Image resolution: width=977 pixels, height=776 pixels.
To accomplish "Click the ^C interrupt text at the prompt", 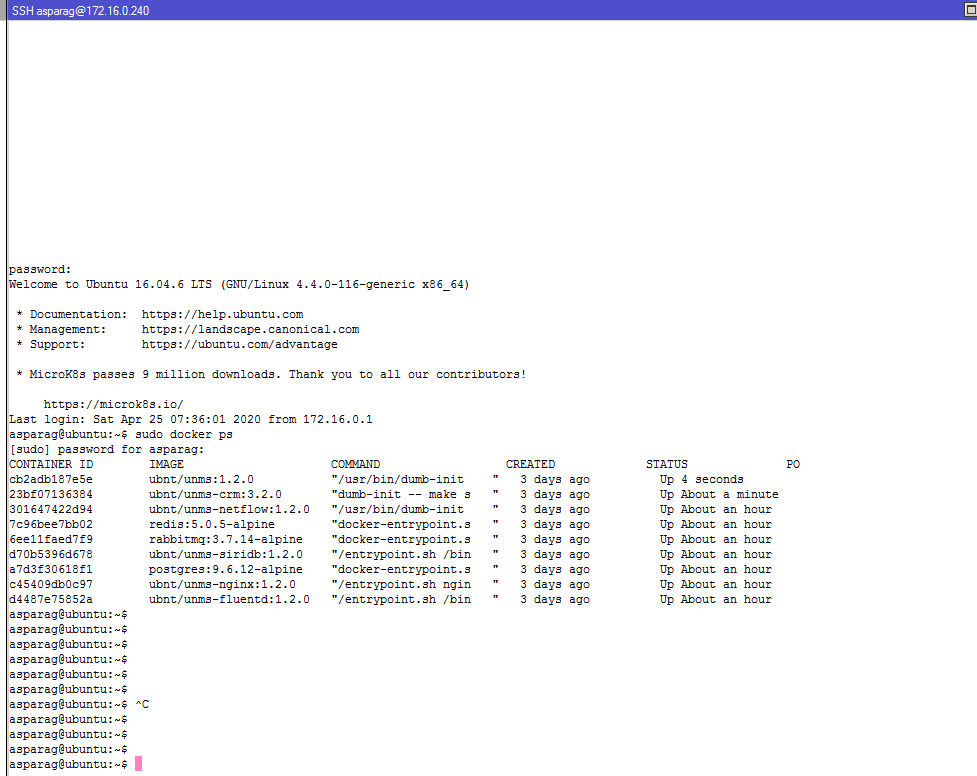I will 142,704.
